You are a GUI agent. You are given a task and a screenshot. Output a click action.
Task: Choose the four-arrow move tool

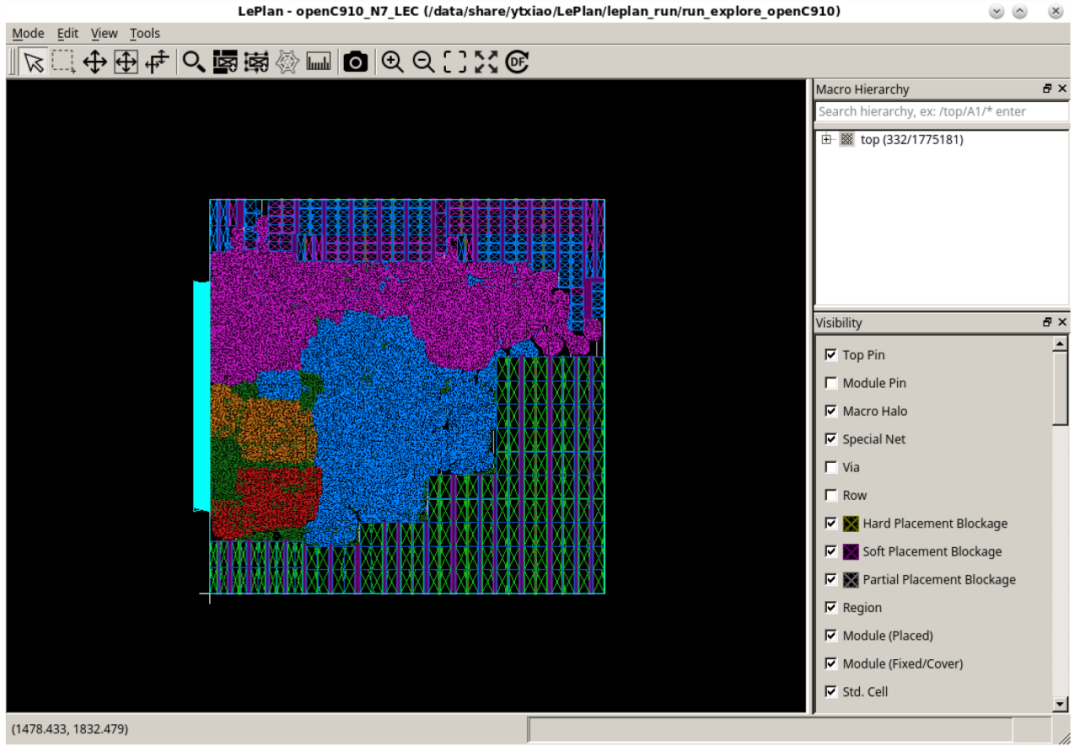(x=94, y=62)
